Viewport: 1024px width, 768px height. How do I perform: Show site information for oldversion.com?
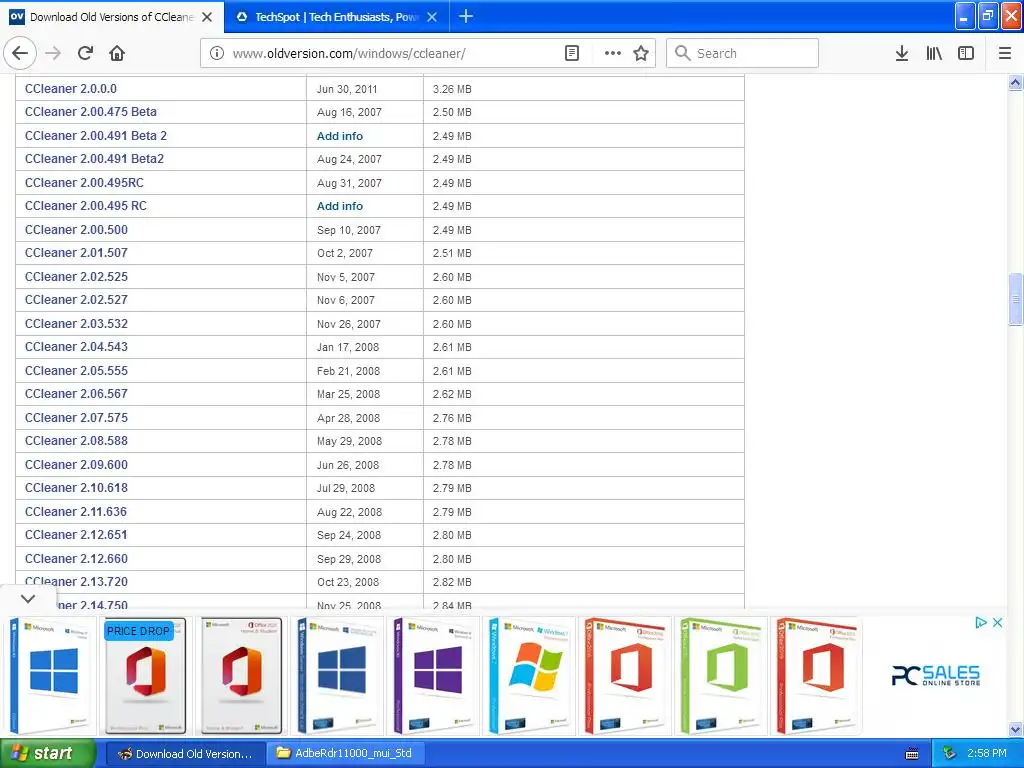pyautogui.click(x=217, y=53)
